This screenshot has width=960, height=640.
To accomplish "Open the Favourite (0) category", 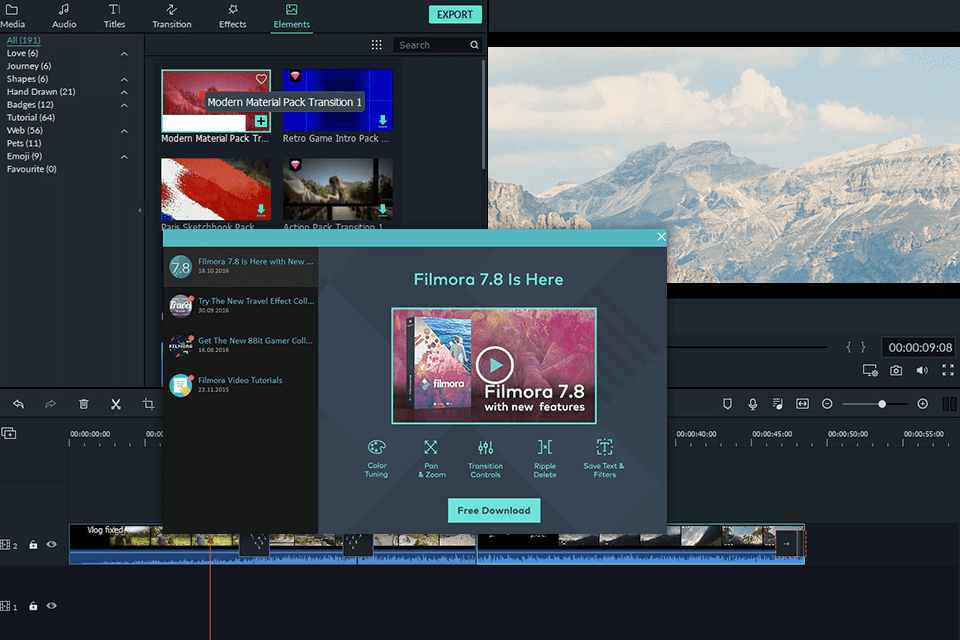I will pyautogui.click(x=31, y=168).
